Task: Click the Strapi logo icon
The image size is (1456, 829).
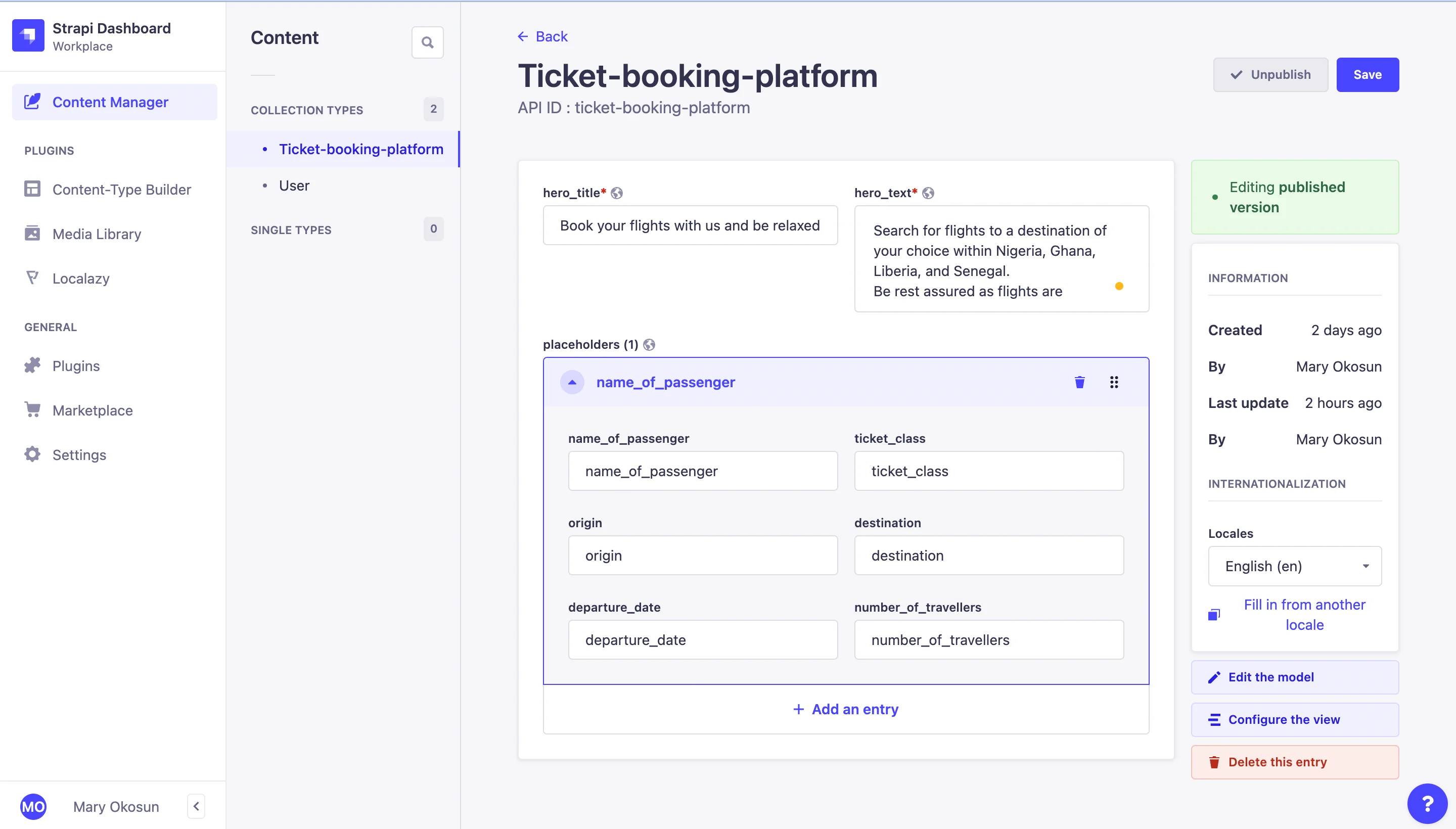Action: pyautogui.click(x=28, y=36)
